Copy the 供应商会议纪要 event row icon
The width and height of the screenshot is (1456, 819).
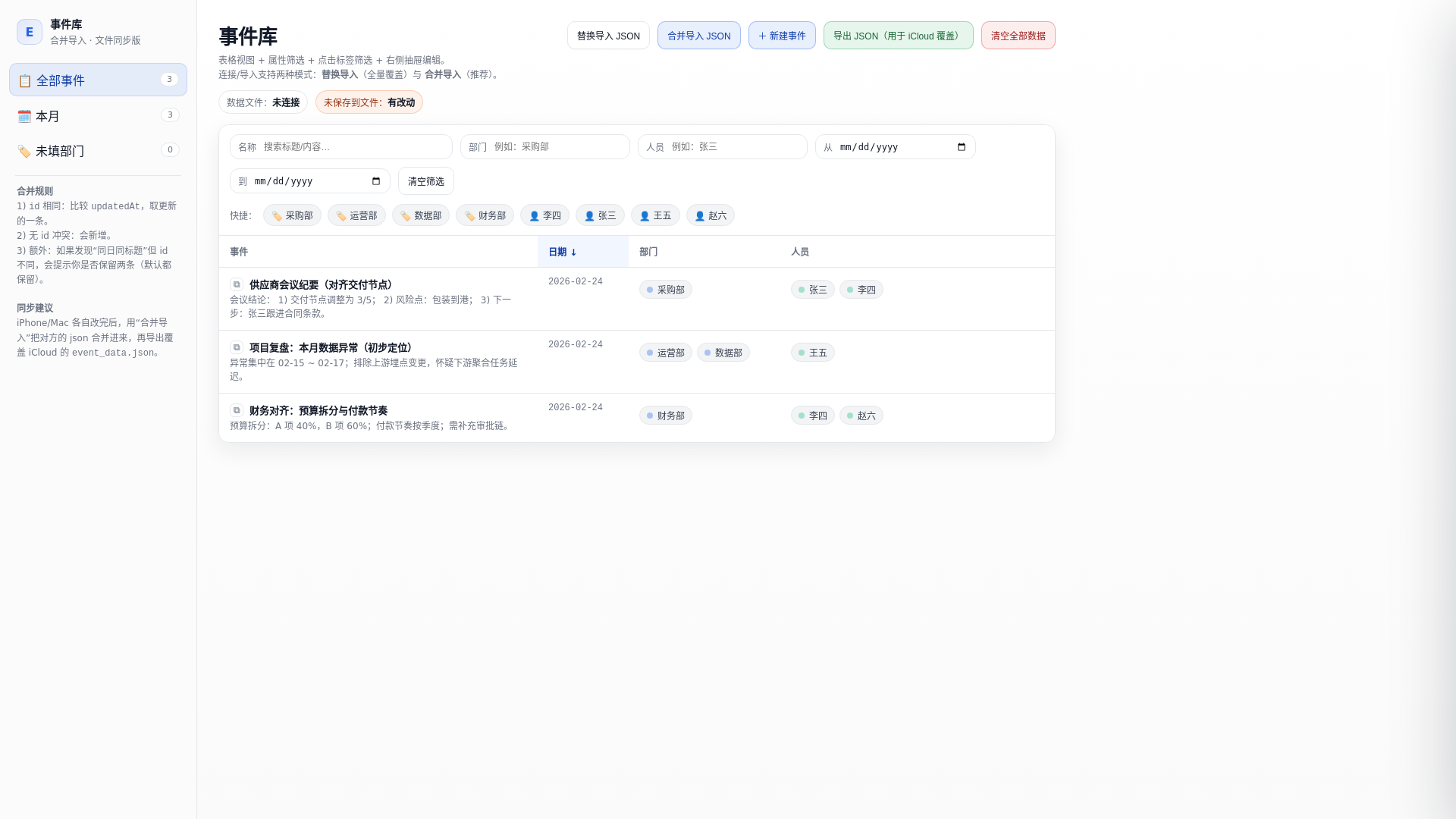(x=237, y=284)
